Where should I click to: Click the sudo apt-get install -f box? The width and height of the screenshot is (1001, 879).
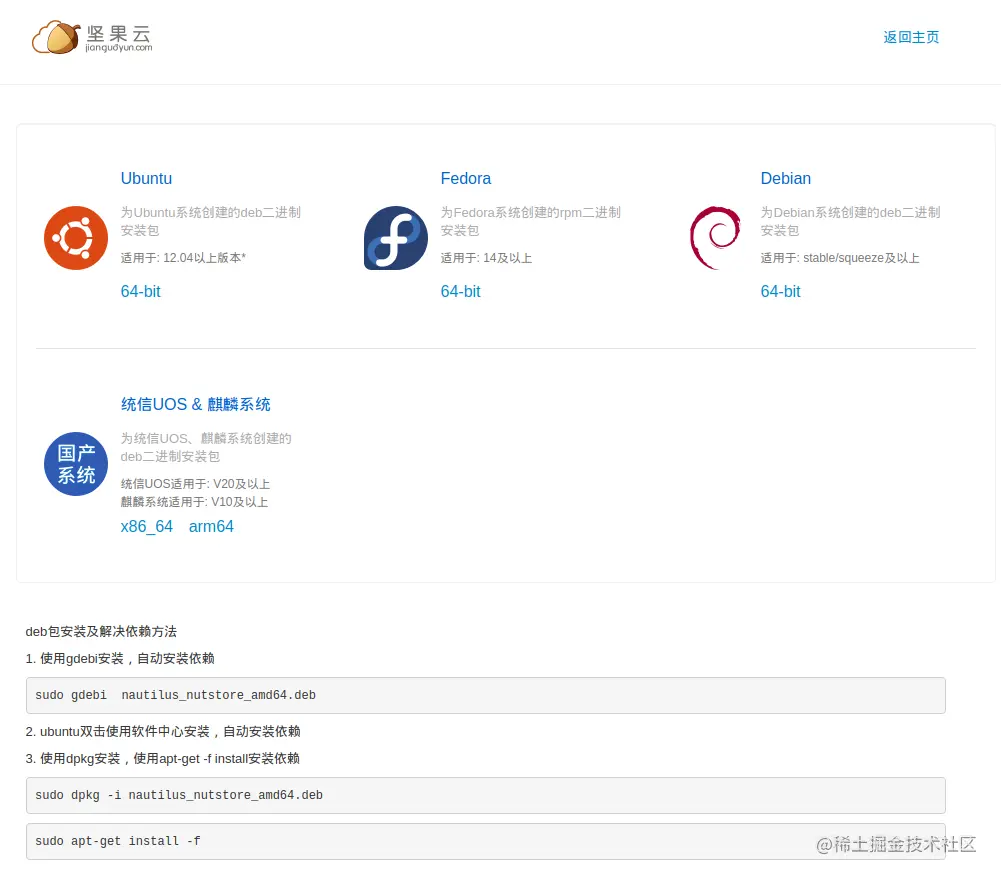click(485, 841)
